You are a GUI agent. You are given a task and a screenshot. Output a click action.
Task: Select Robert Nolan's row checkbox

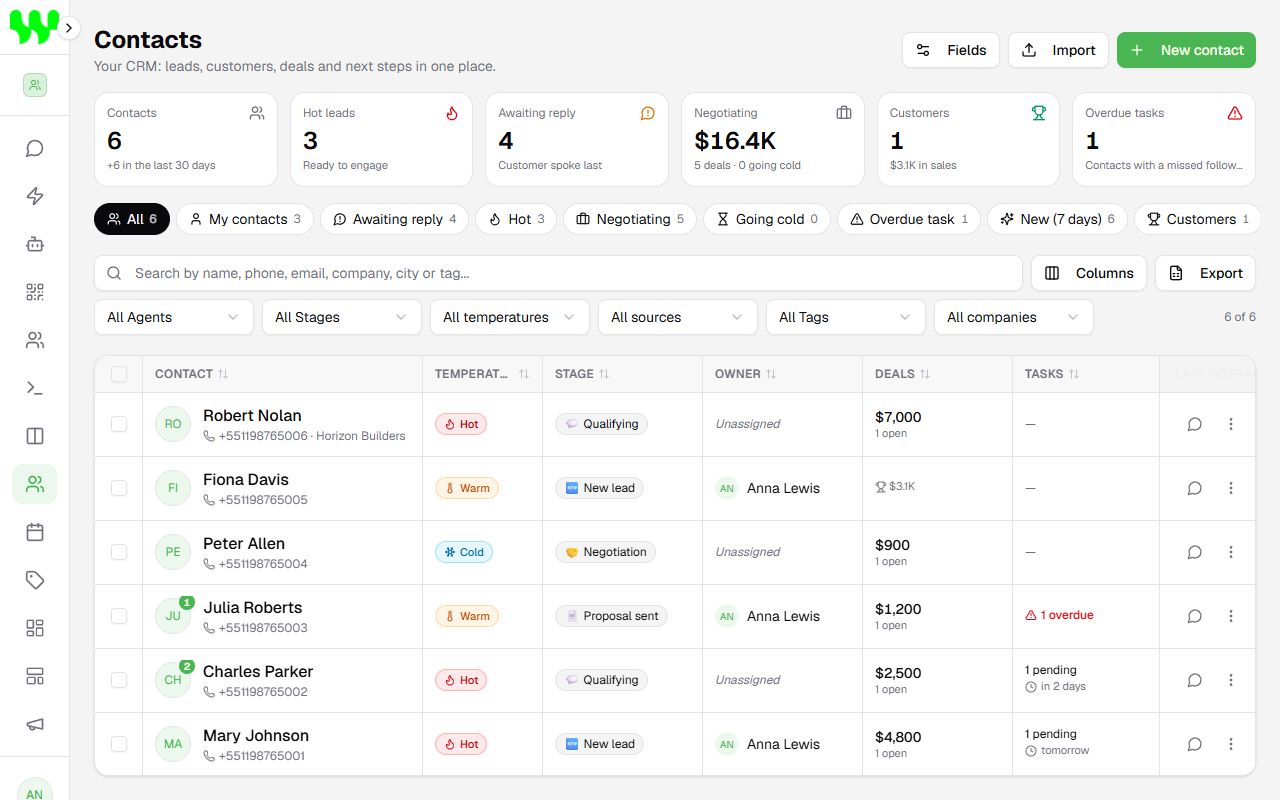click(x=119, y=424)
